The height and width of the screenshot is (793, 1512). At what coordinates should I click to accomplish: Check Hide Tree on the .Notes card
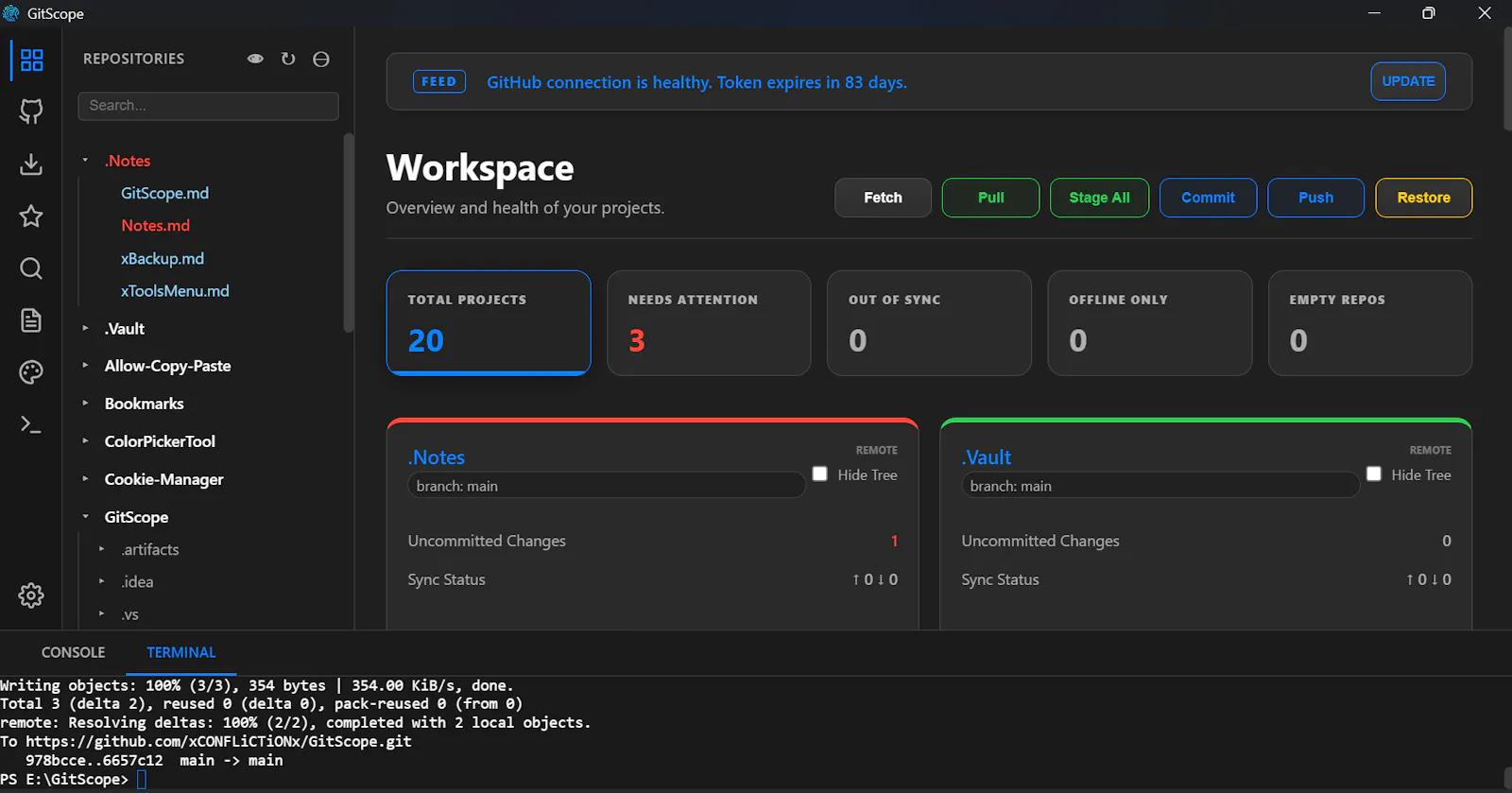pos(820,474)
